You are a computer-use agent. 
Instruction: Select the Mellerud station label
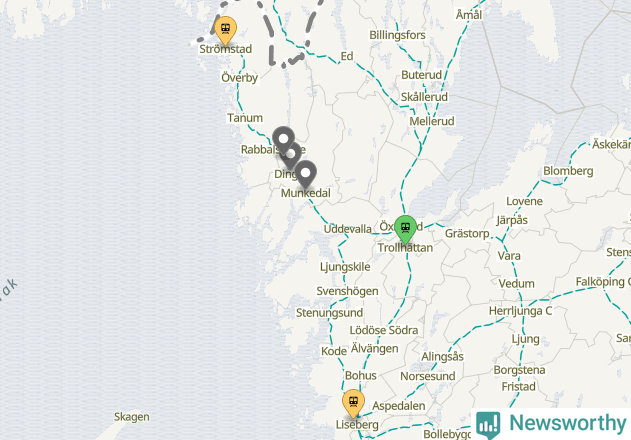point(432,121)
